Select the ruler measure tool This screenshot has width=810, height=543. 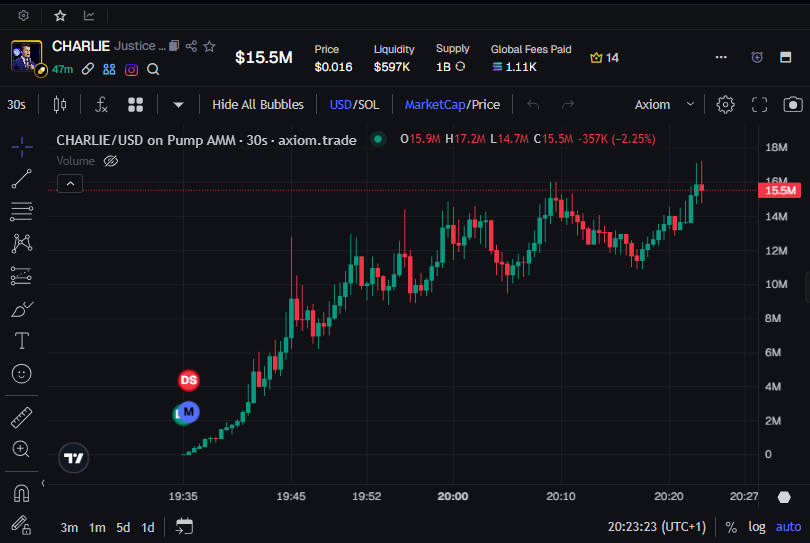coord(21,417)
